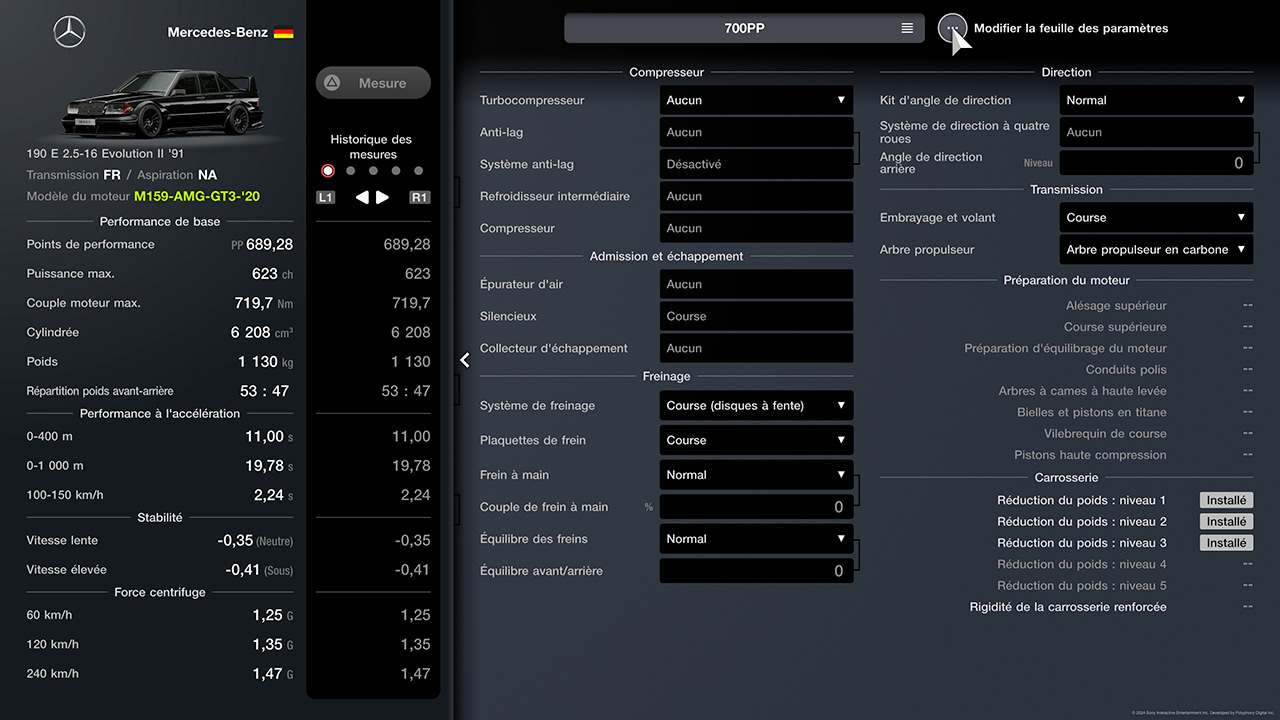This screenshot has width=1280, height=720.
Task: Click Installé for Réduction du poids niveau 2
Action: click(x=1227, y=521)
